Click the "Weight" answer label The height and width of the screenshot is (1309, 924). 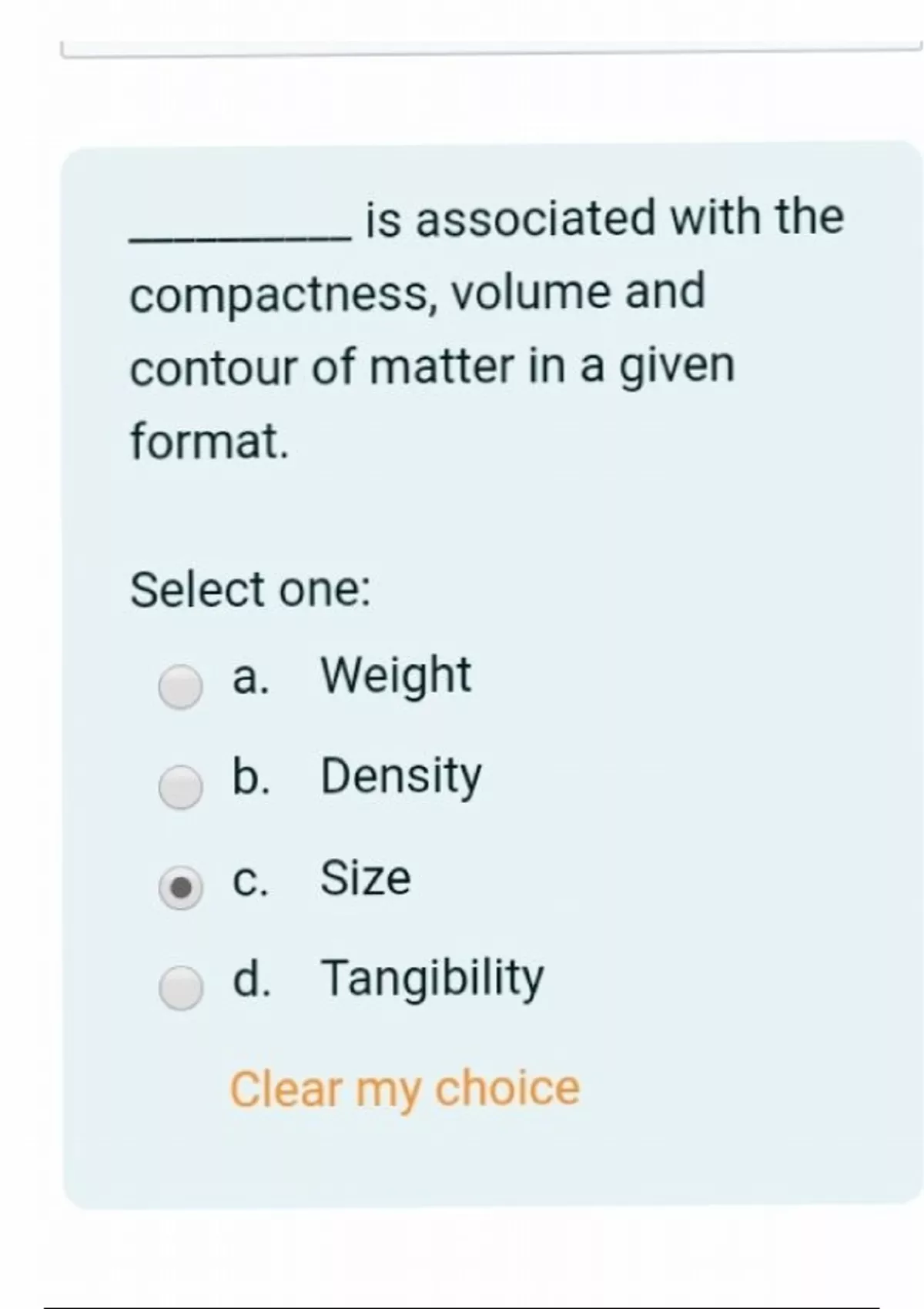(395, 676)
